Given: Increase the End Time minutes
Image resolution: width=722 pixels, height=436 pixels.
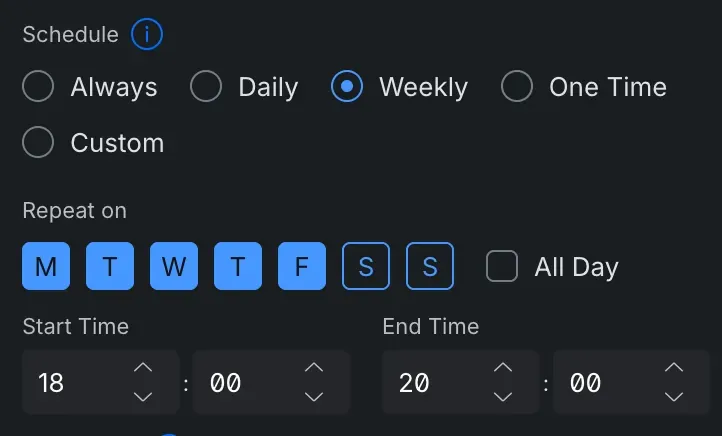Looking at the screenshot, I should (674, 368).
